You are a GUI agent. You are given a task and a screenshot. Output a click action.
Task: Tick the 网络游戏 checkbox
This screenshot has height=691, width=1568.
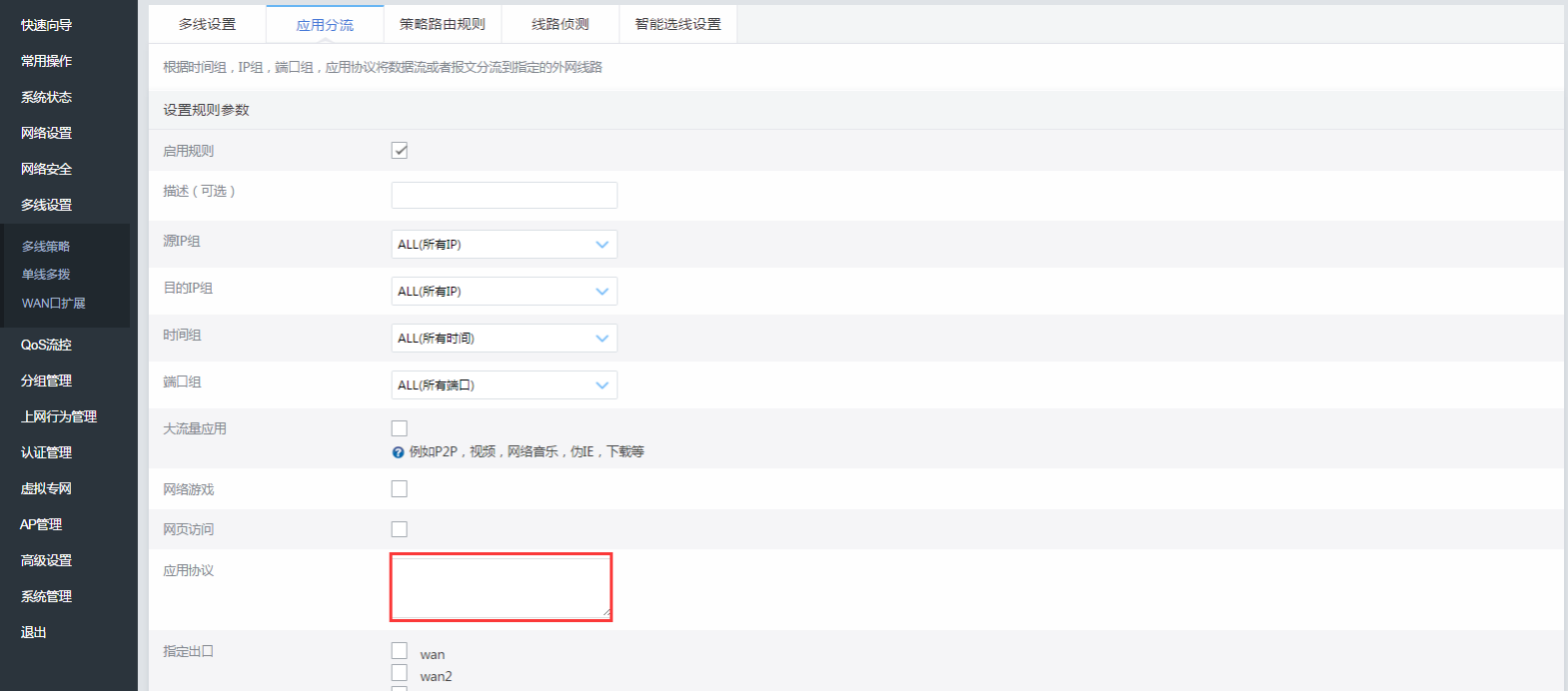(400, 489)
